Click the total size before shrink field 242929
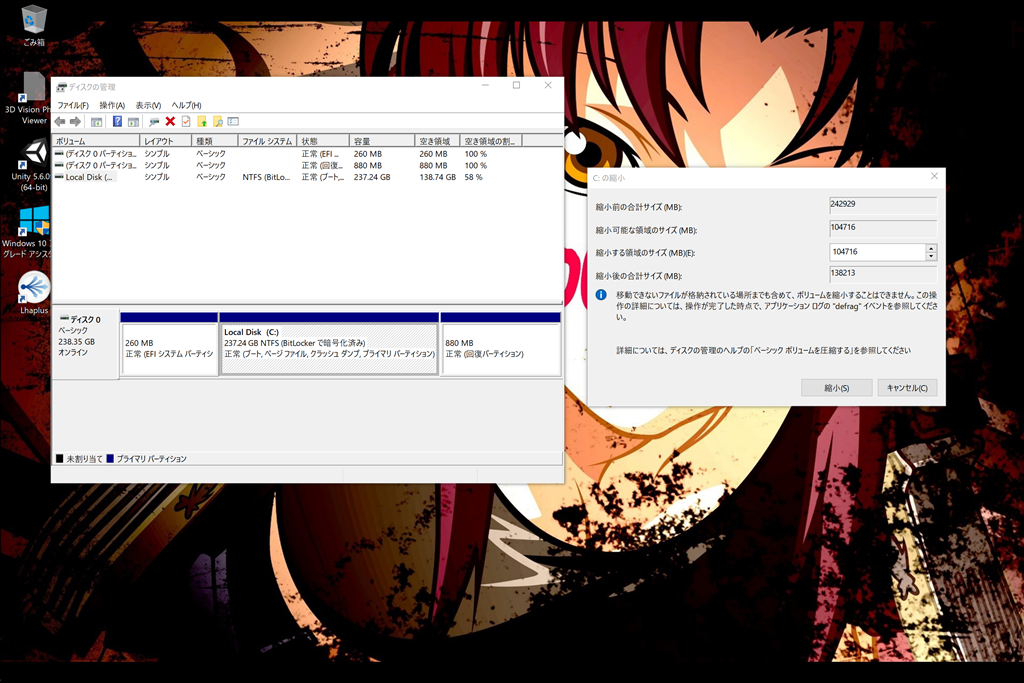 [x=883, y=204]
